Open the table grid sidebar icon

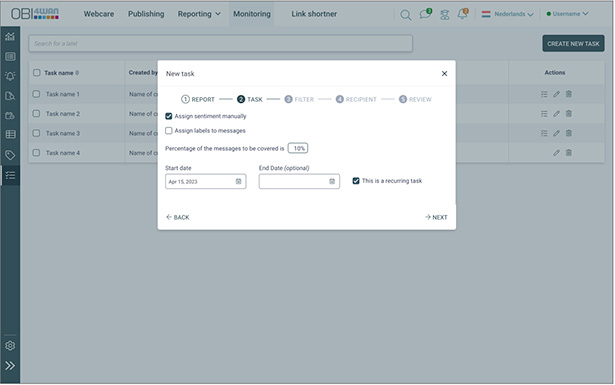(10, 134)
